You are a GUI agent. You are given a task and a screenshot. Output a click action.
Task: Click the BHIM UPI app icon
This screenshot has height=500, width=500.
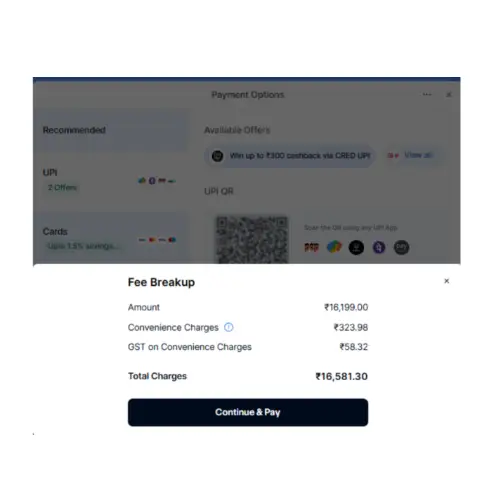[311, 247]
